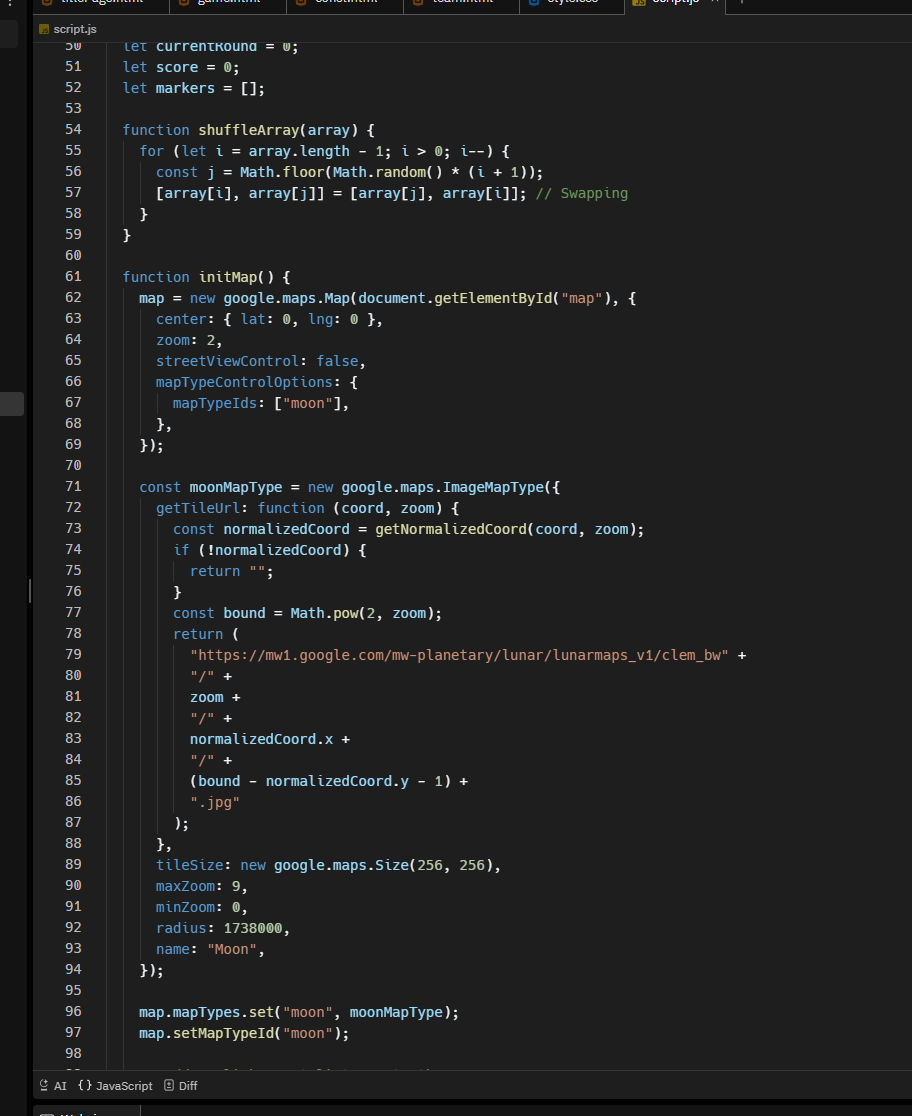Click maxZoom on line 90

point(185,887)
